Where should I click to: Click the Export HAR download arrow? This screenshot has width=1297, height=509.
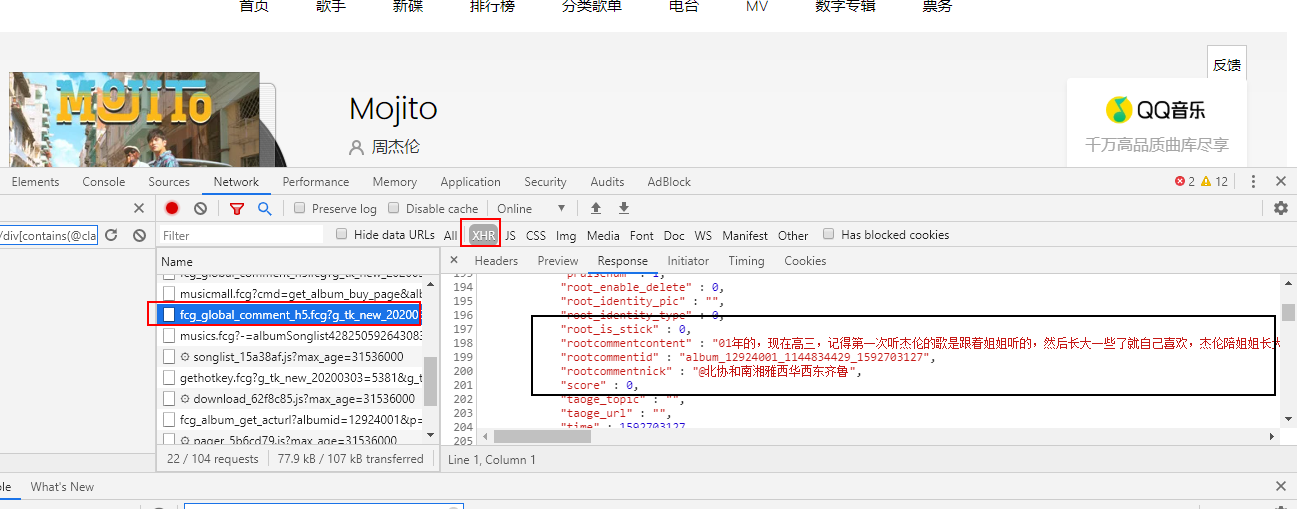click(624, 208)
